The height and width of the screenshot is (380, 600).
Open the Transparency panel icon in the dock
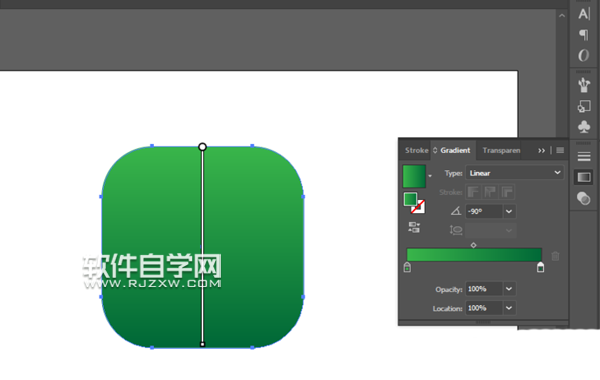click(584, 198)
